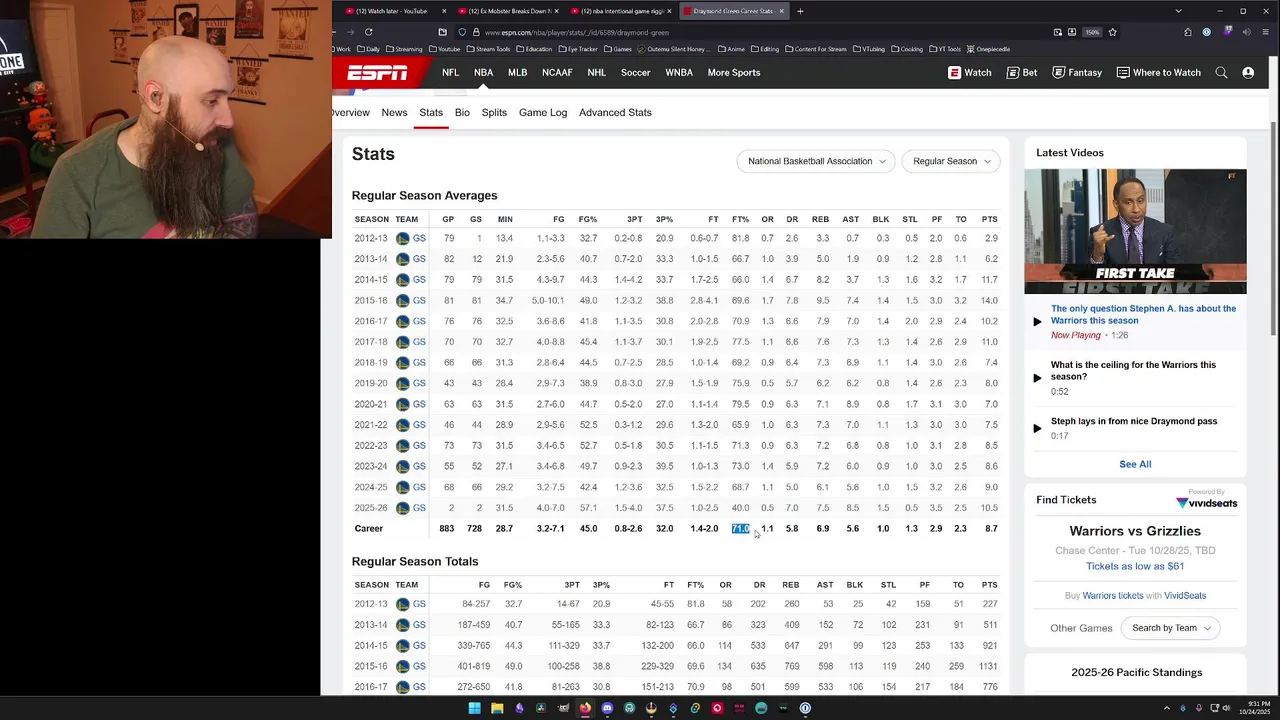The width and height of the screenshot is (1280, 720).
Task: Open the MLB menu
Action: coord(517,72)
